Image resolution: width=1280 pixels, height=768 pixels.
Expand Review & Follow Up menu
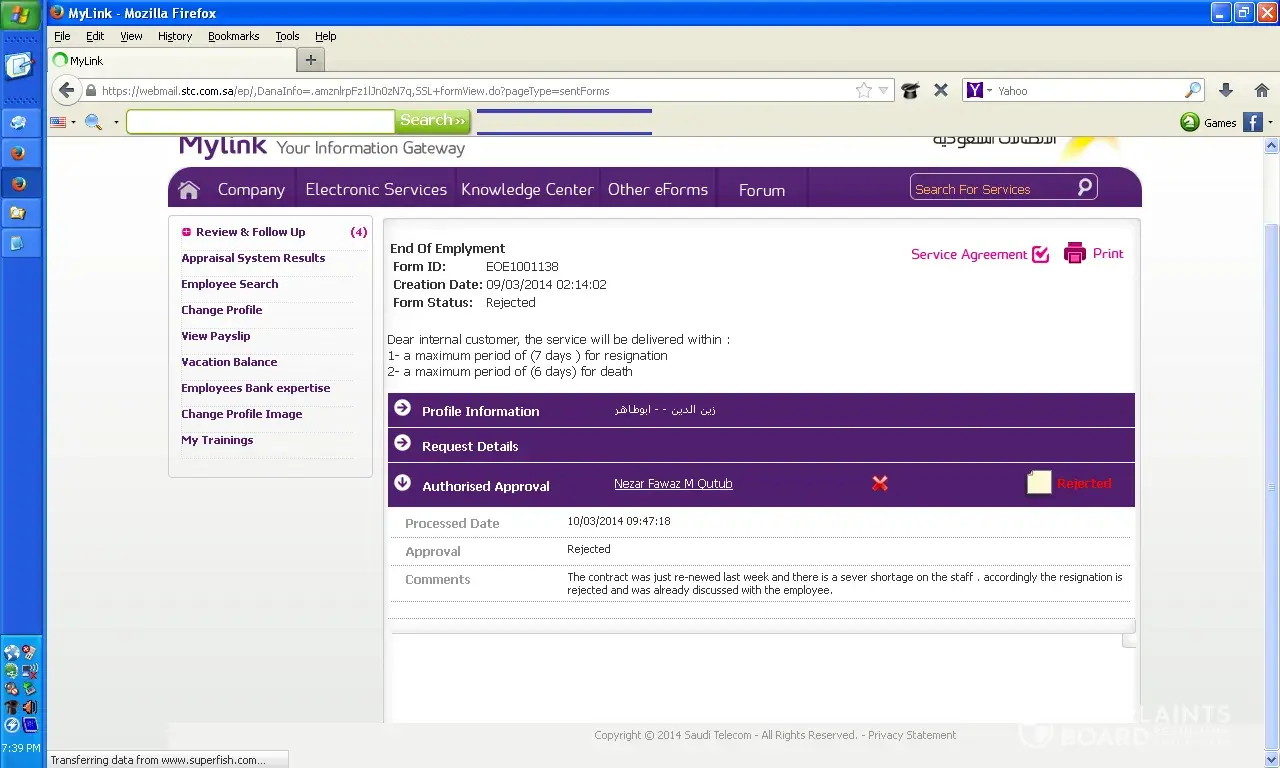pos(186,232)
